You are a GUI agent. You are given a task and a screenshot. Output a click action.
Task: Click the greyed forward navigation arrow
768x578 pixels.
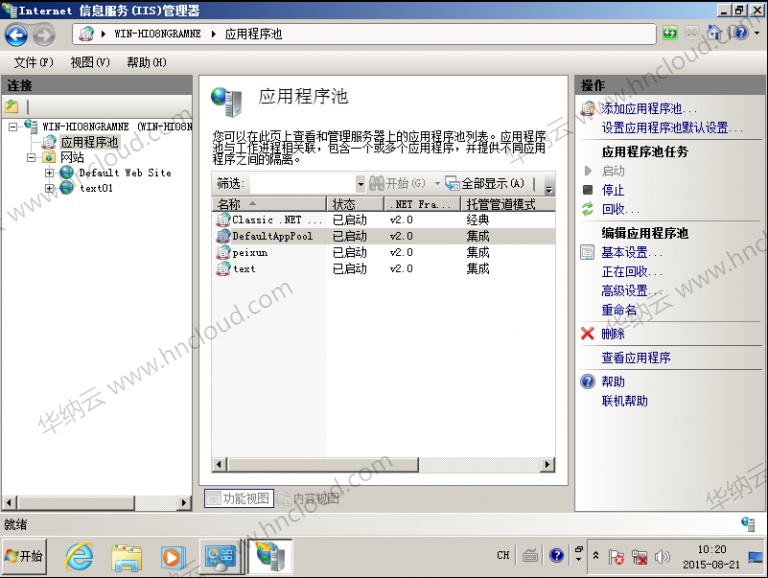coord(44,35)
